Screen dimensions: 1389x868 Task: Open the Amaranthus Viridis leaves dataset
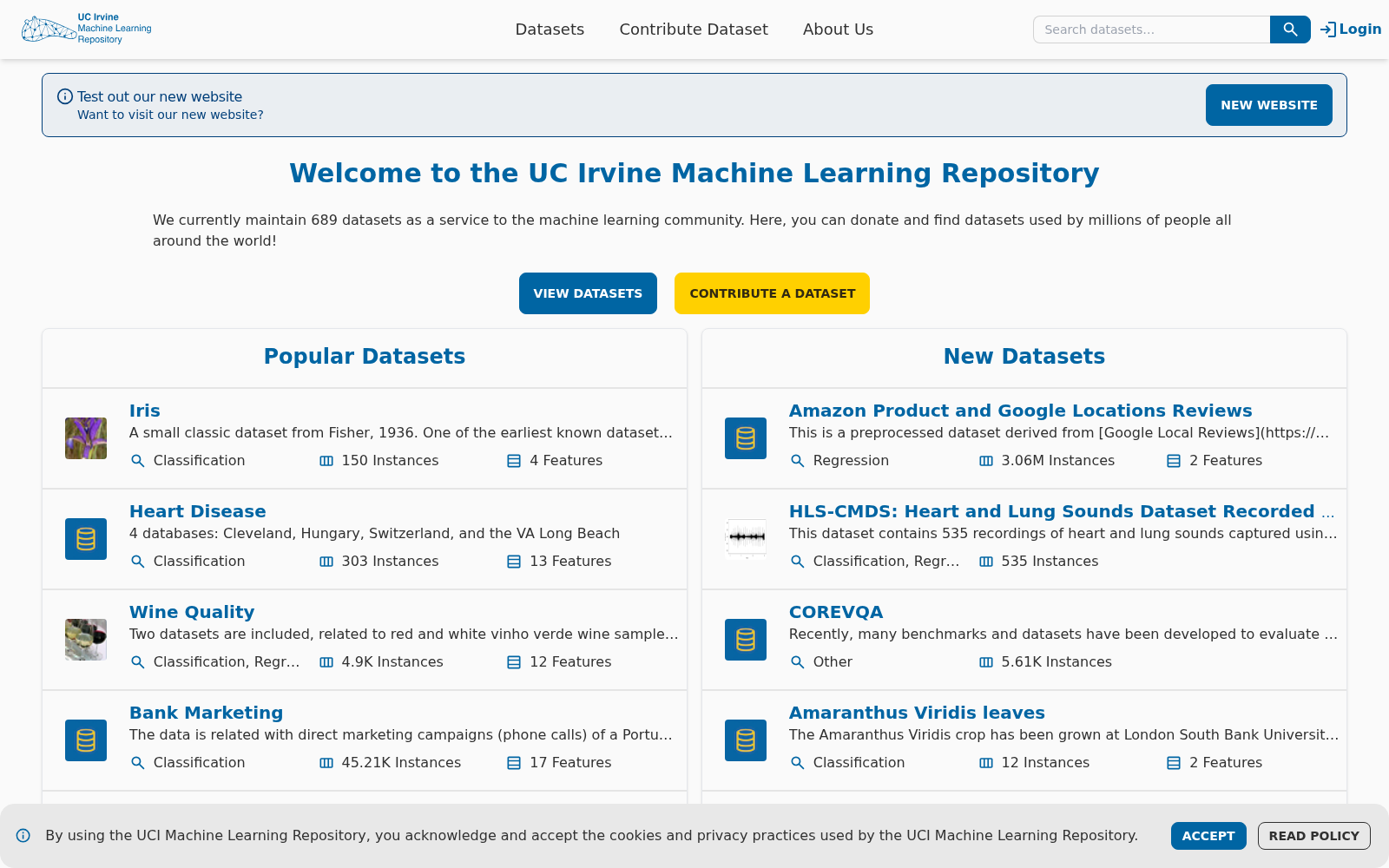tap(917, 713)
